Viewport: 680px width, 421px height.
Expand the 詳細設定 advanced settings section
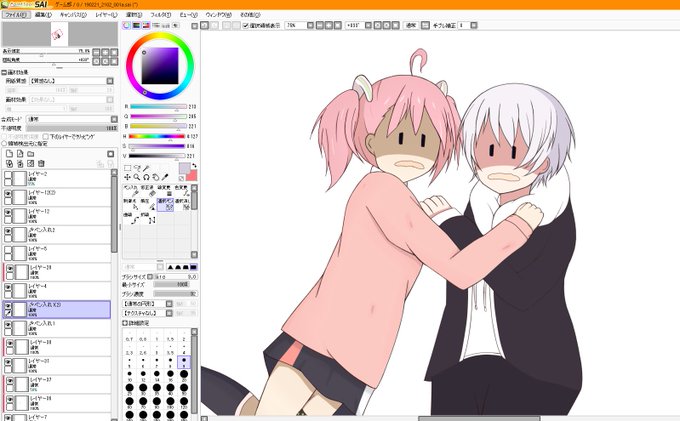tap(125, 323)
